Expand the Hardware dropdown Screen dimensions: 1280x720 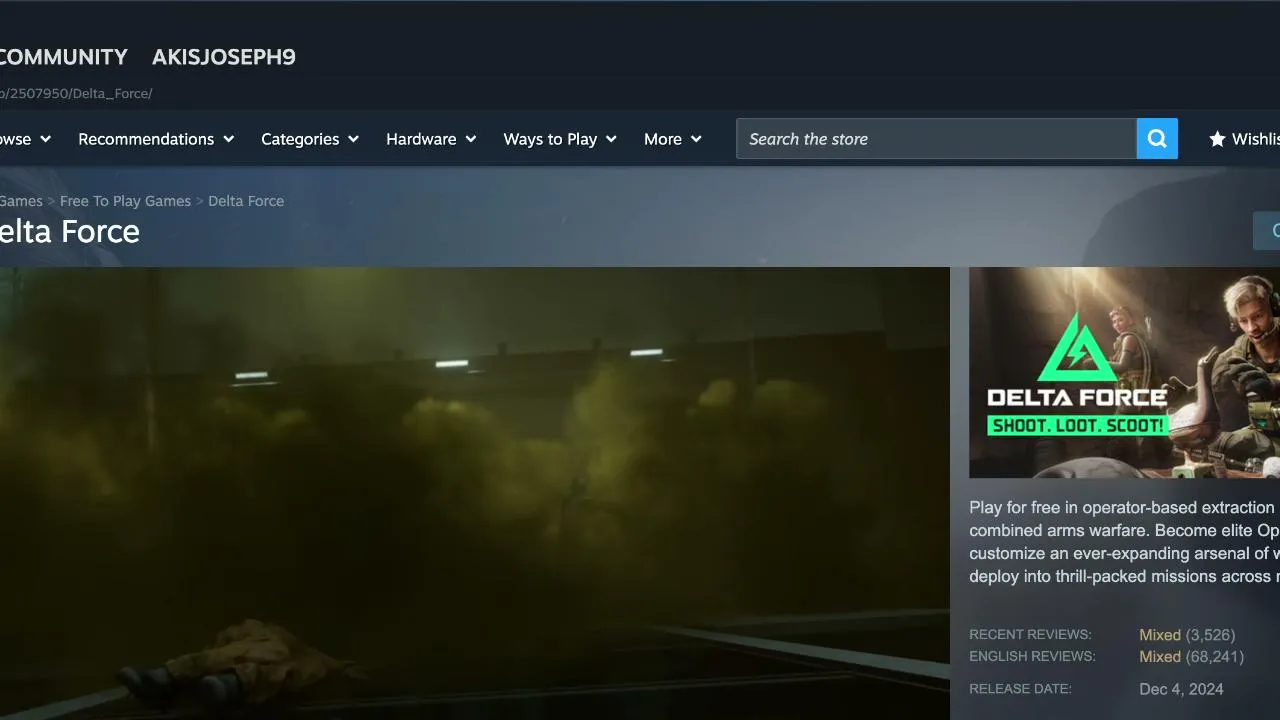click(x=431, y=139)
